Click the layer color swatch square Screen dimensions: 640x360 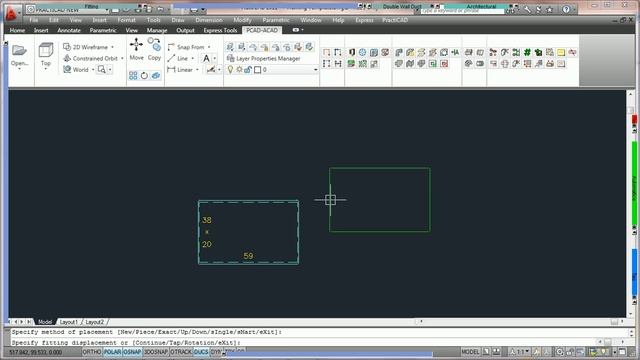point(258,70)
